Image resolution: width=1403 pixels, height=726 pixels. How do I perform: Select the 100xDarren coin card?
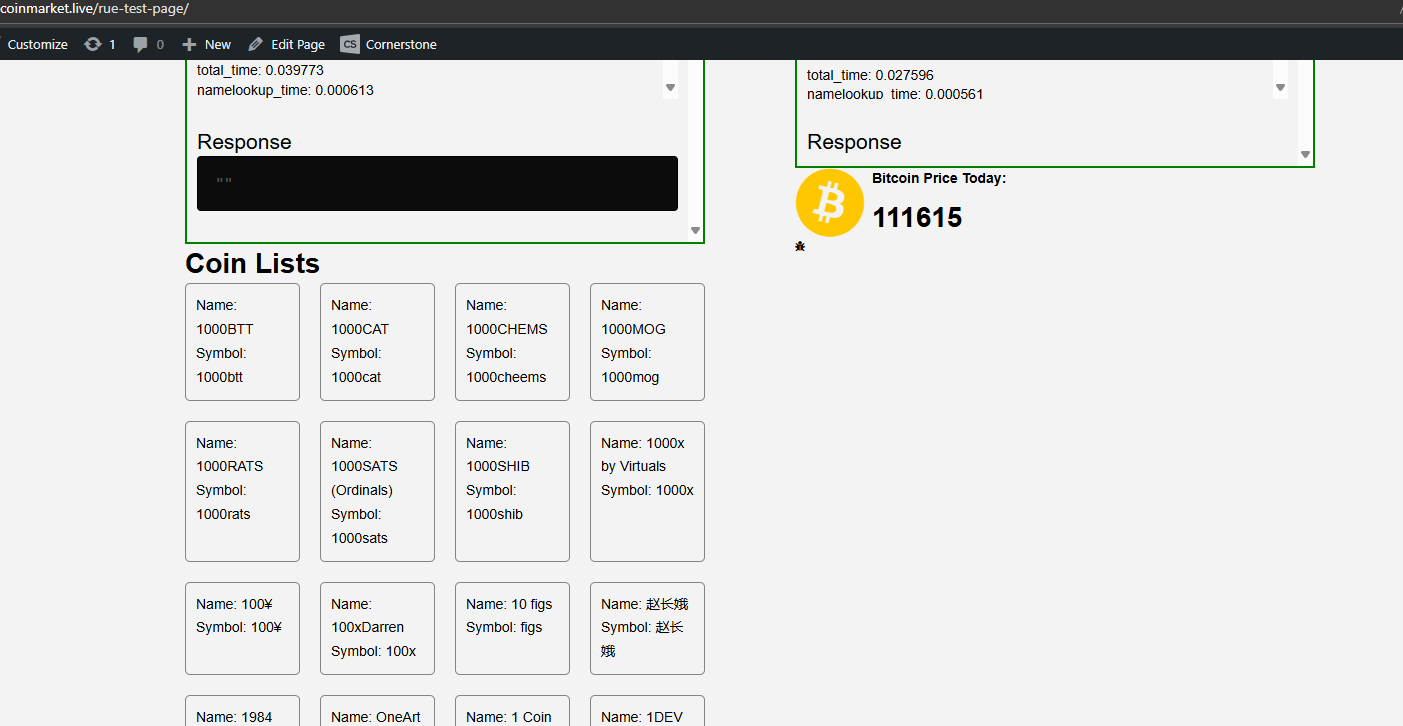click(x=377, y=628)
